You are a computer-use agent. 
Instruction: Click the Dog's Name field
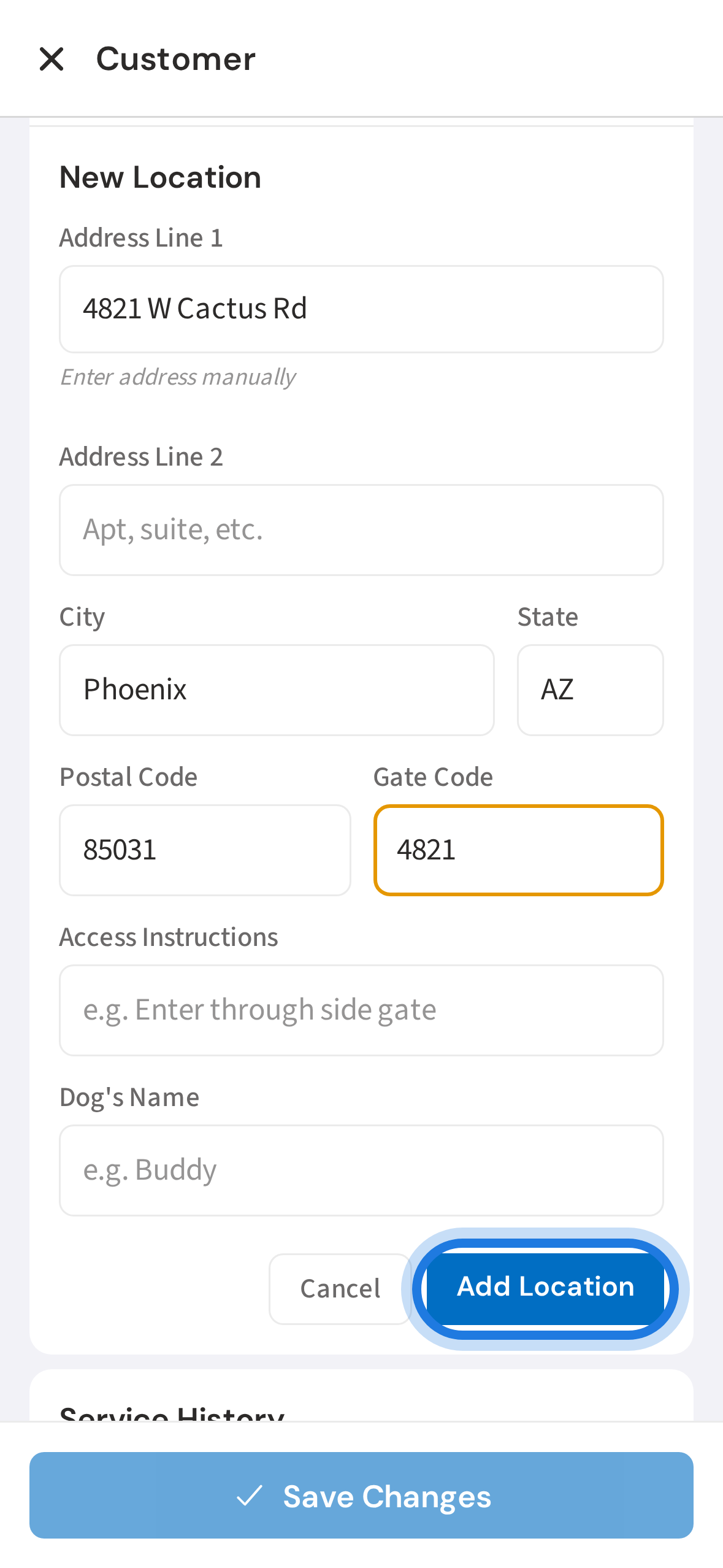coord(361,1169)
